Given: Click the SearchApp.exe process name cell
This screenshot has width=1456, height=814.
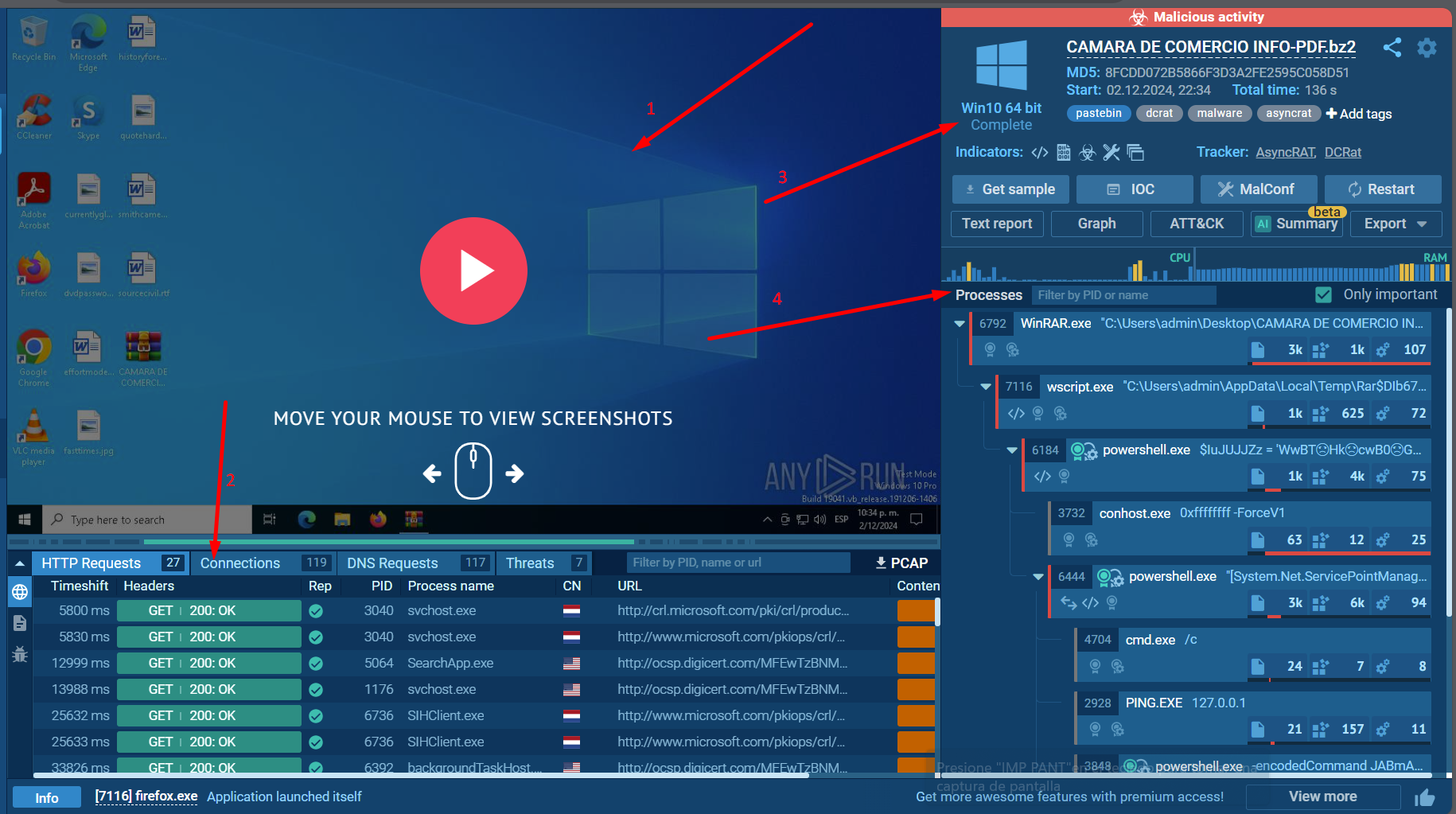Looking at the screenshot, I should [x=450, y=663].
